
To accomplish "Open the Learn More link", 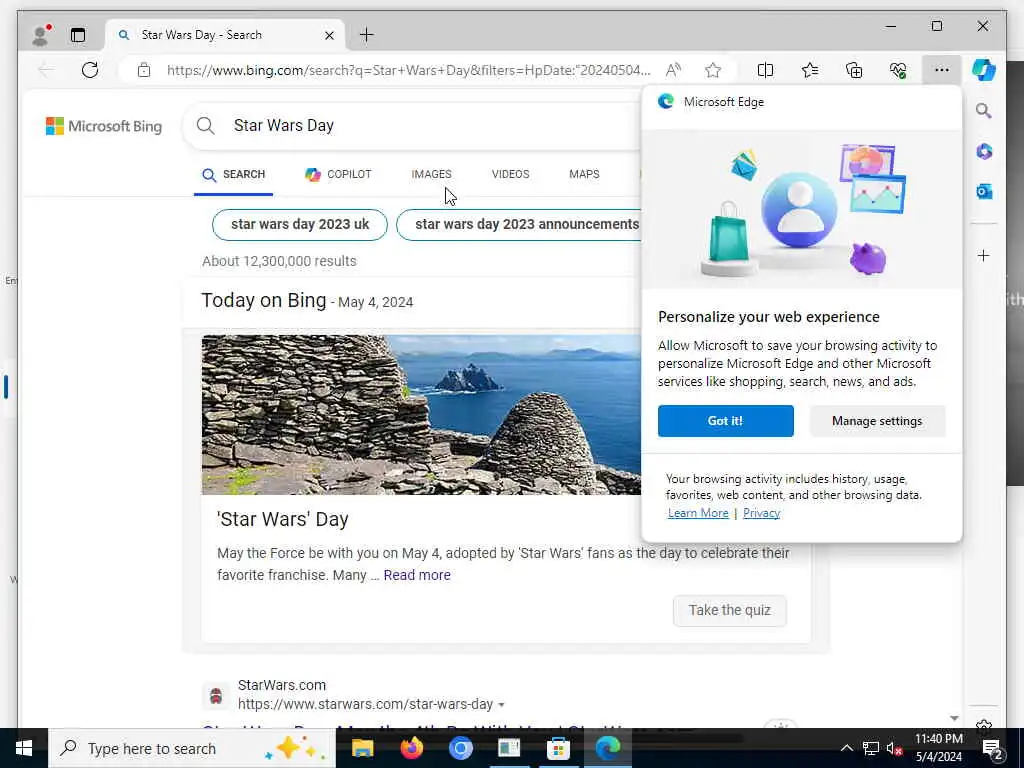I will click(698, 513).
